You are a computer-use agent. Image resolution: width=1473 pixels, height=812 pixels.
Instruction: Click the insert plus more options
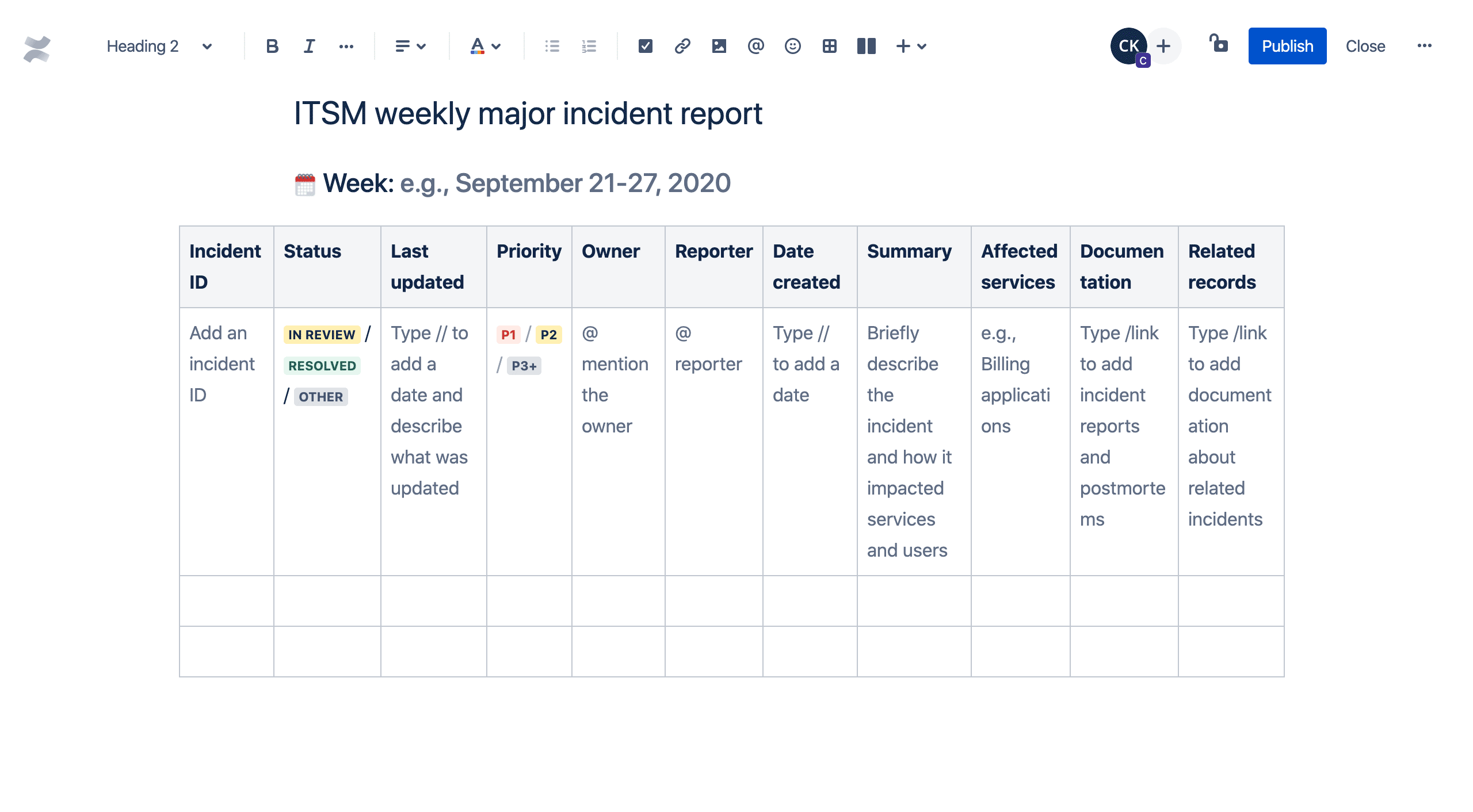[x=901, y=45]
